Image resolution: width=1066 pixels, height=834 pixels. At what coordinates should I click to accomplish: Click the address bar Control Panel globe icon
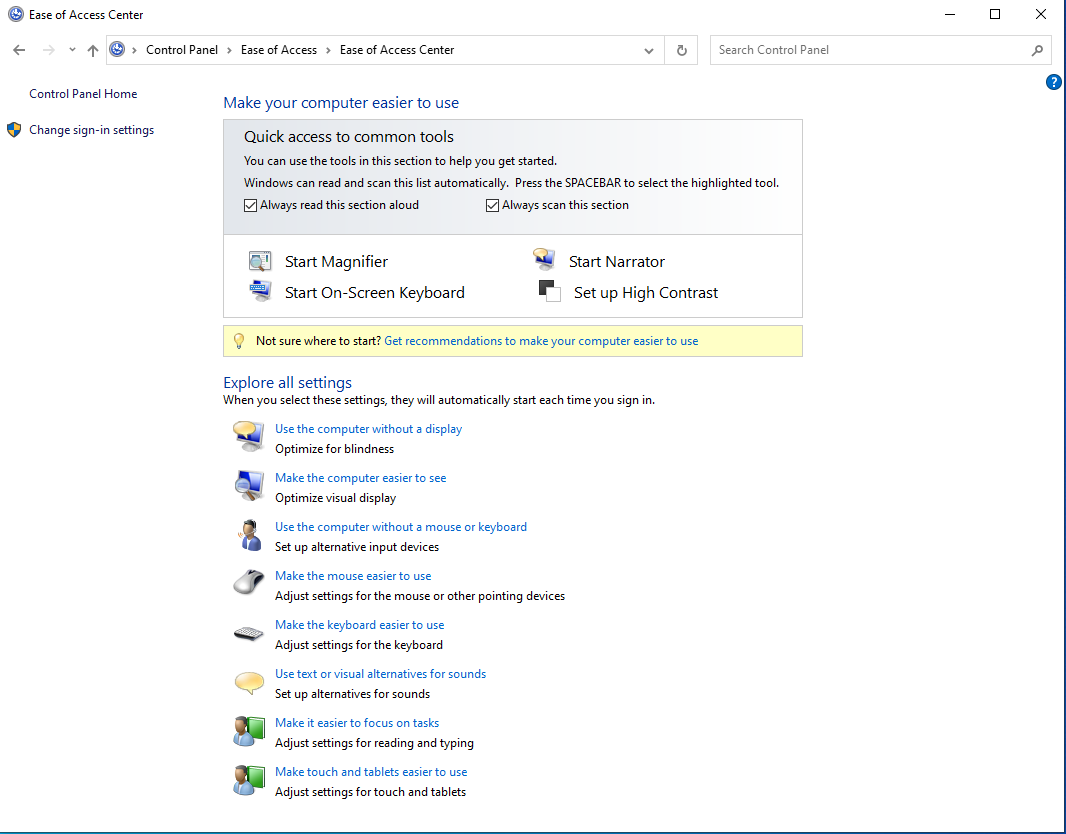[x=118, y=50]
